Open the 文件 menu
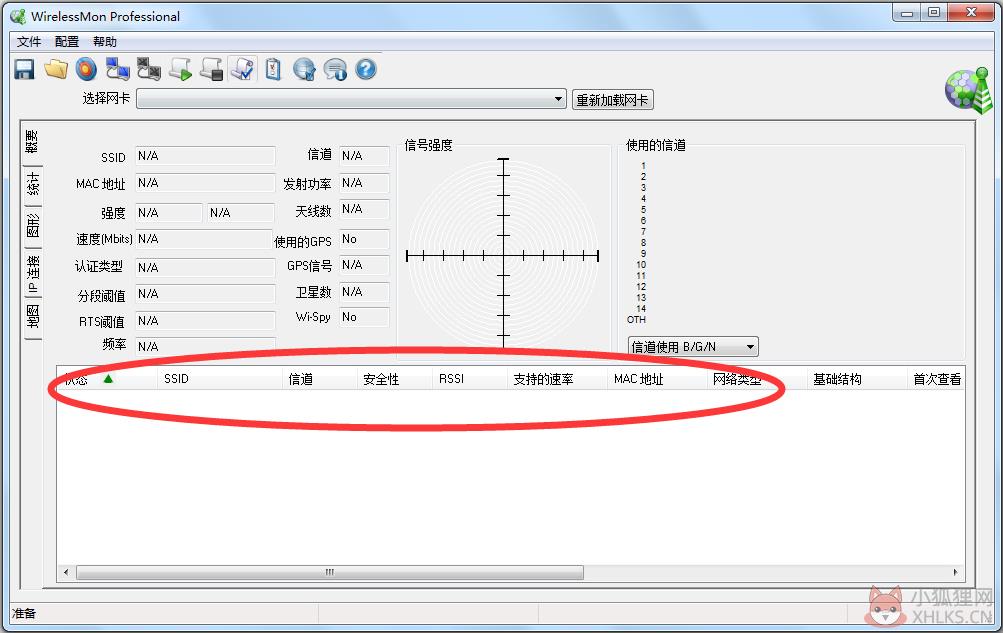Viewport: 1003px width, 633px height. 29,42
